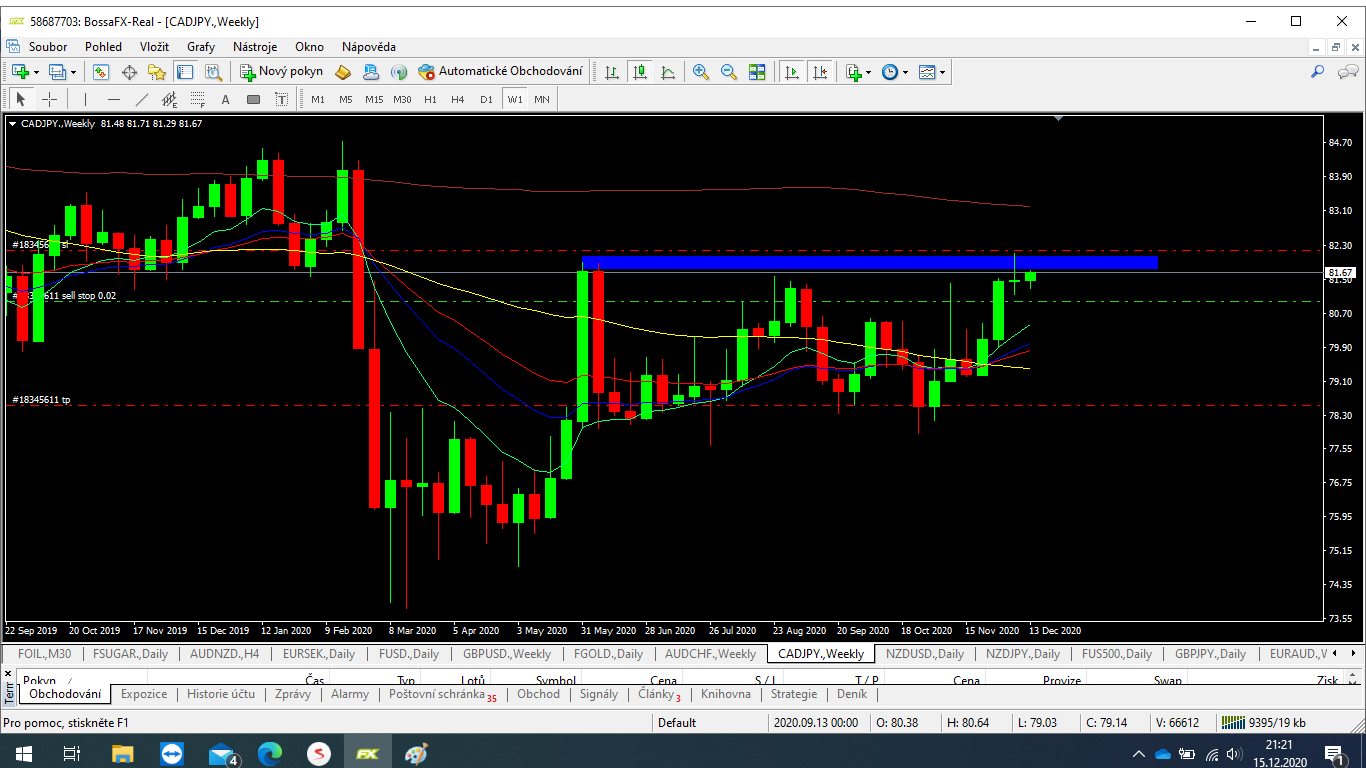Screen dimensions: 1366x768
Task: Select the crosshair tool
Action: pos(49,99)
